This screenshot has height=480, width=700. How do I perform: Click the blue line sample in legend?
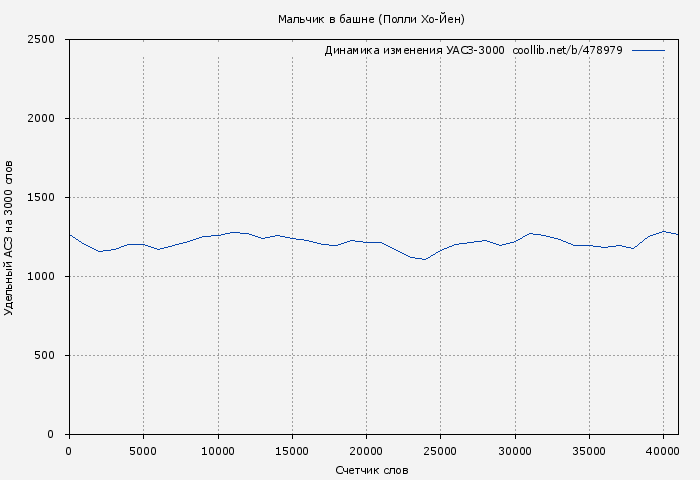[x=649, y=50]
